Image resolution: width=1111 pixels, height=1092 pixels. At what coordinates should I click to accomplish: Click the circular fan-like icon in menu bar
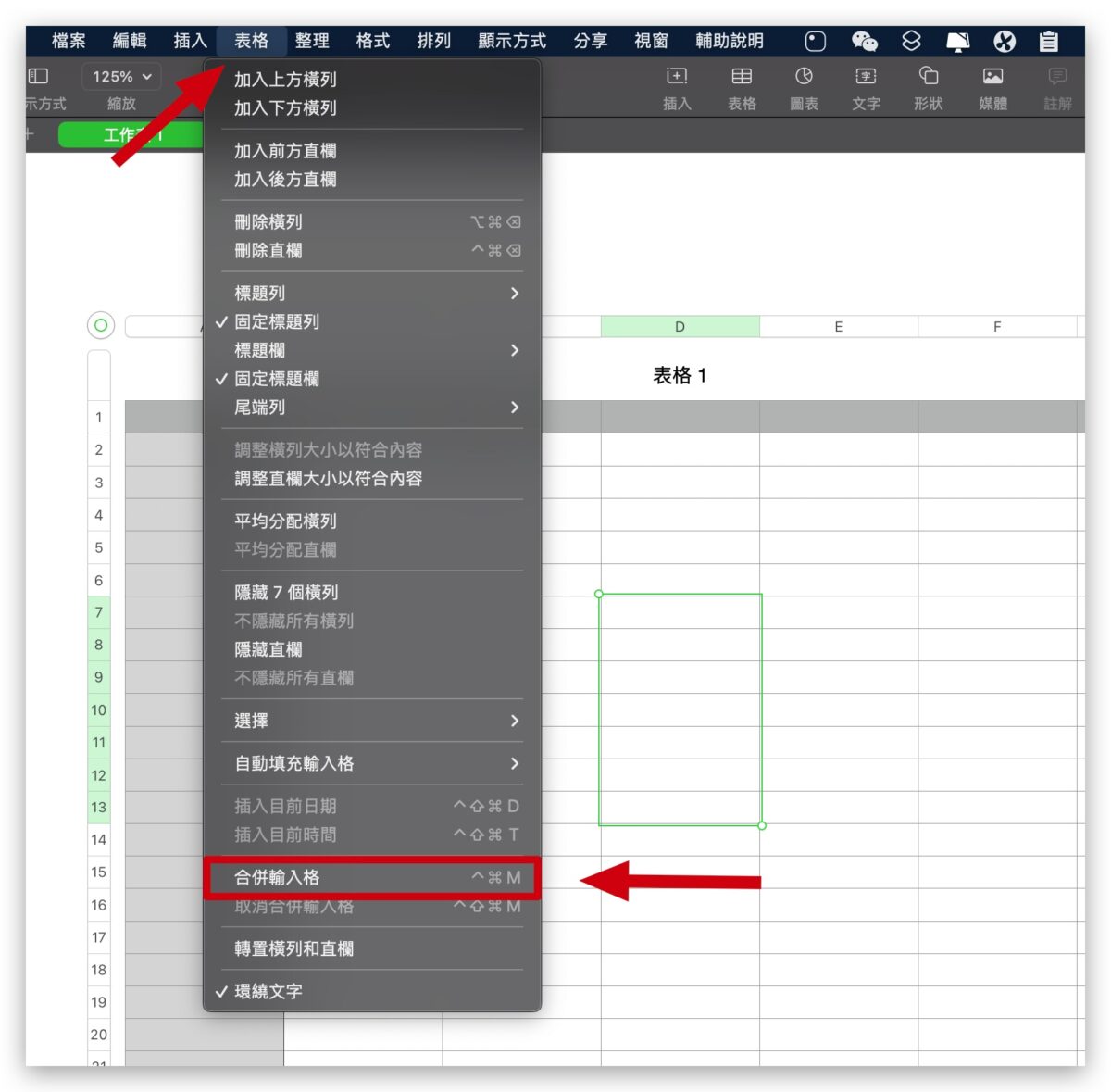1005,41
